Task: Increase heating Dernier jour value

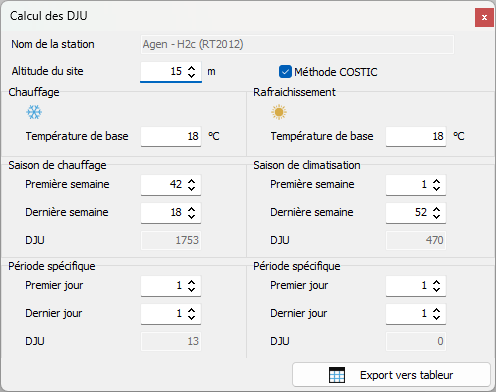Action: [x=191, y=310]
